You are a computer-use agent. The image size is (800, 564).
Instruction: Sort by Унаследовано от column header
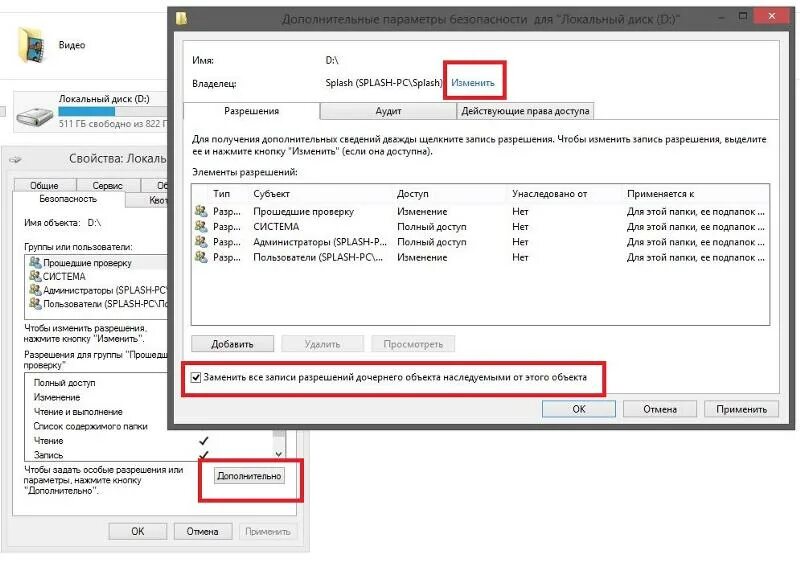(549, 194)
